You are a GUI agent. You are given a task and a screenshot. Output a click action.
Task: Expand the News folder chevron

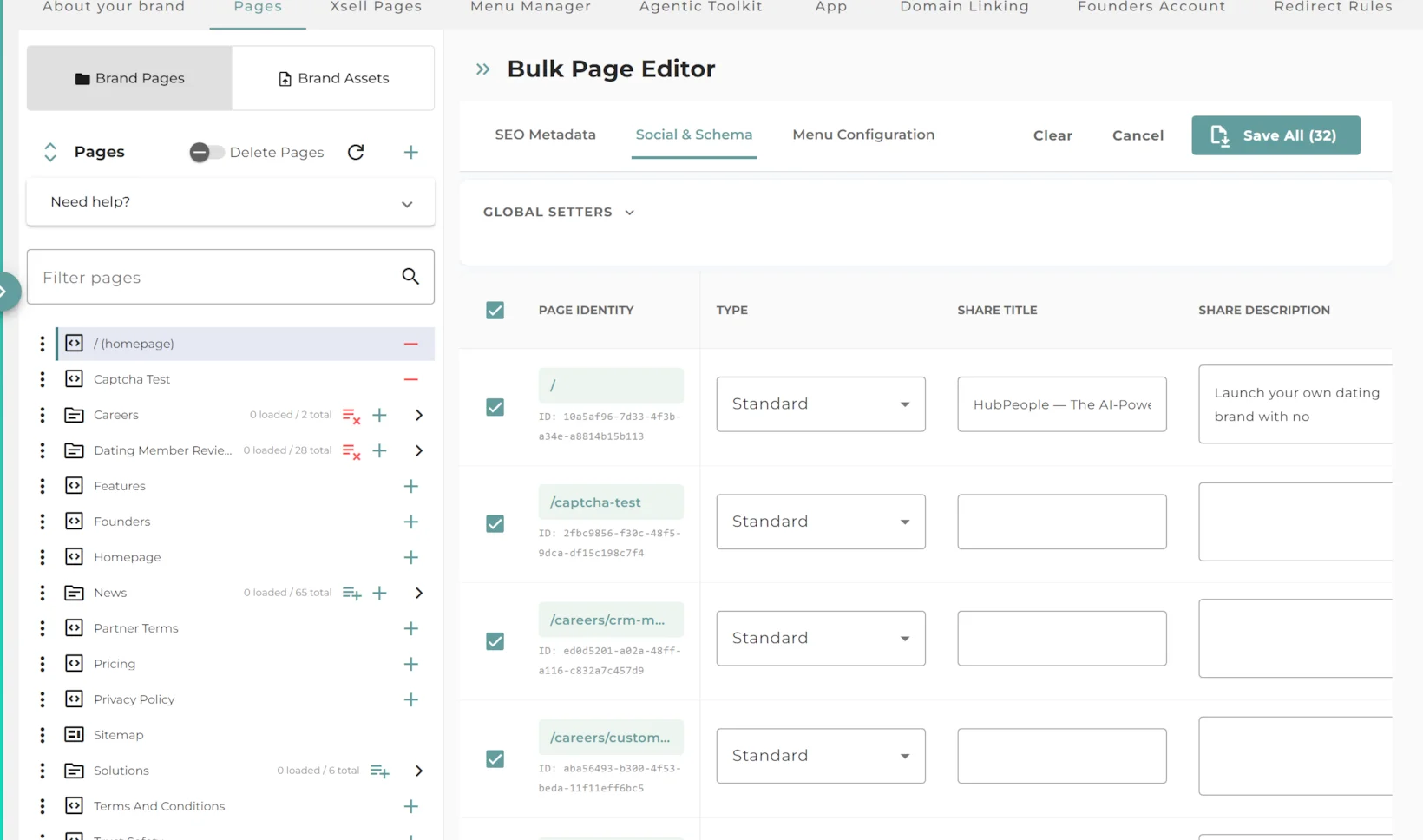[419, 593]
